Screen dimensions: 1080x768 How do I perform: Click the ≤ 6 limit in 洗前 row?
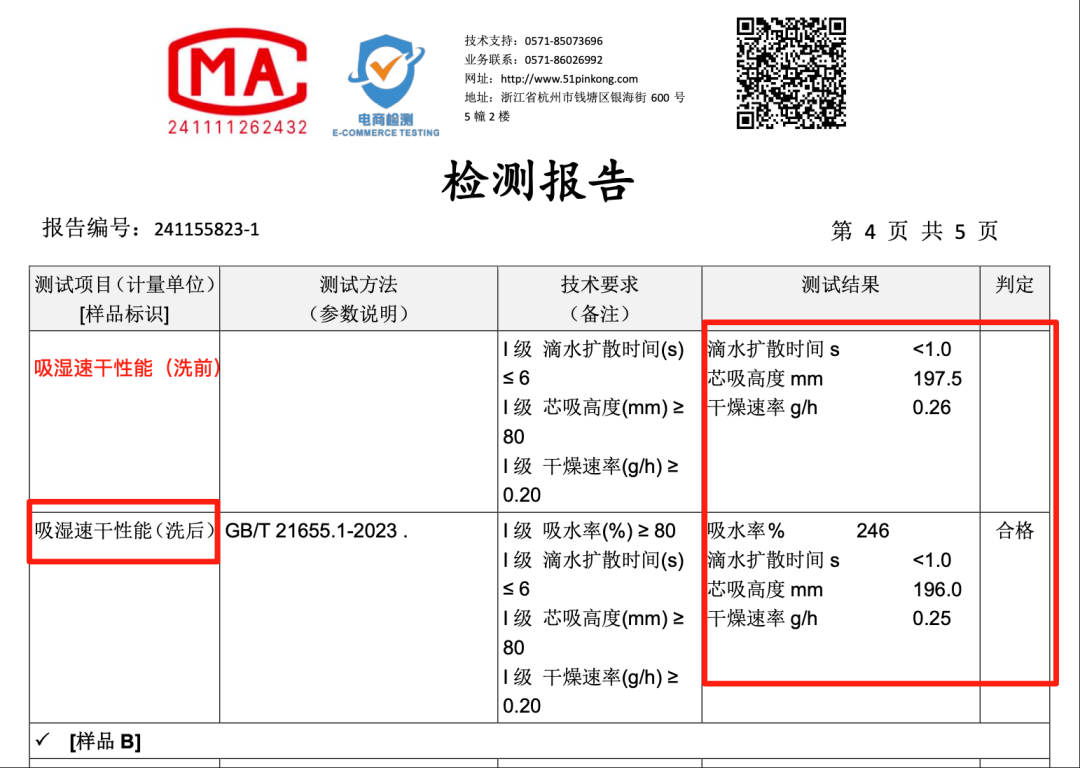(x=516, y=378)
